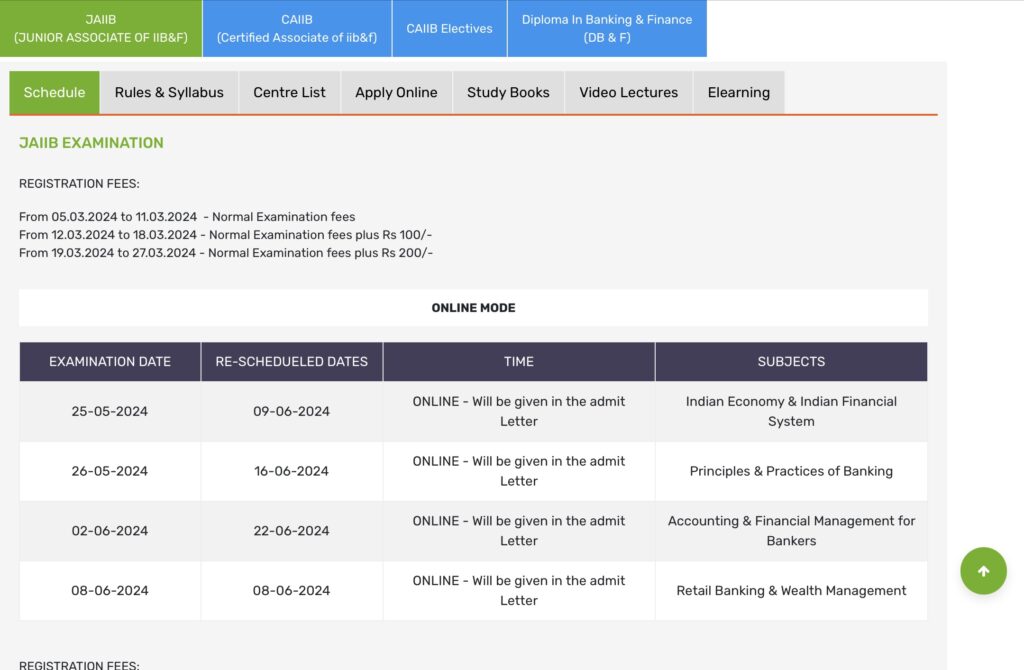Click the first REGISTRATION FEES: label under the heading
The image size is (1024, 670).
[x=79, y=183]
